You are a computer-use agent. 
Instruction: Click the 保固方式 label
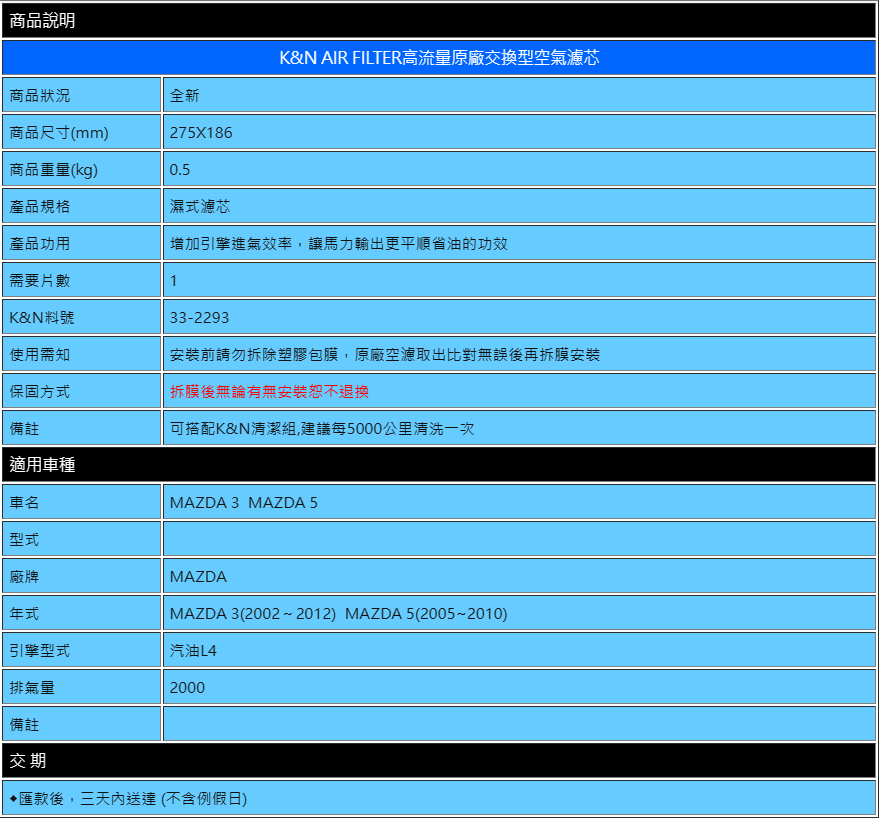[x=40, y=392]
